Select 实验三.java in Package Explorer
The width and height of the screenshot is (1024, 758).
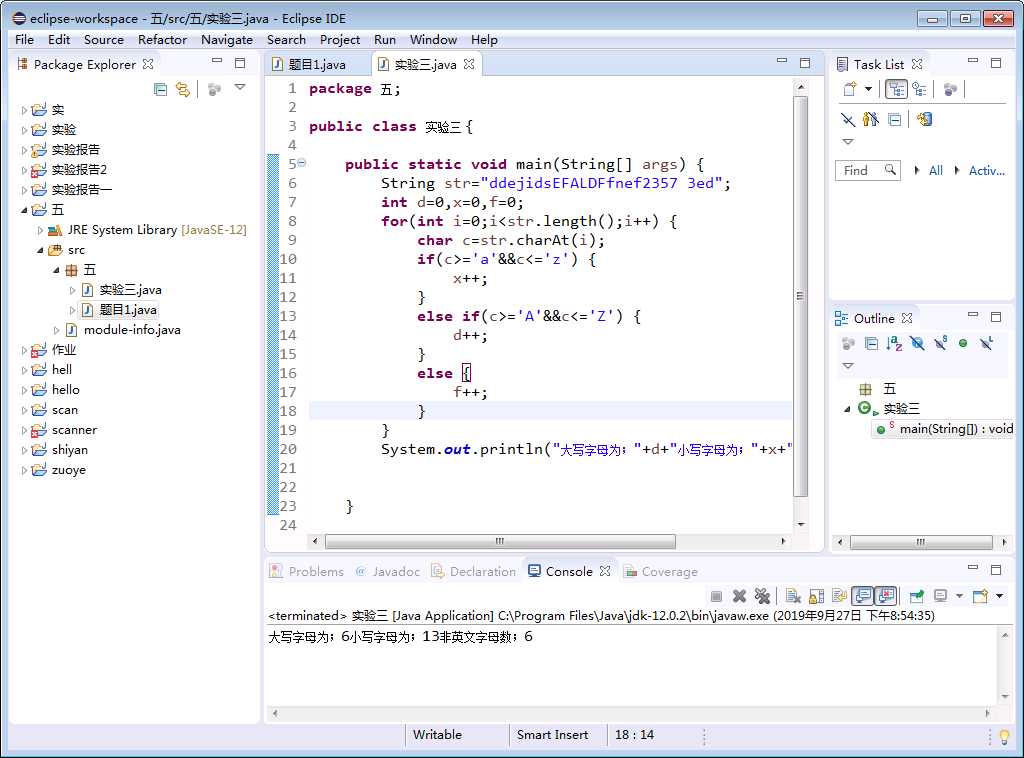(123, 290)
